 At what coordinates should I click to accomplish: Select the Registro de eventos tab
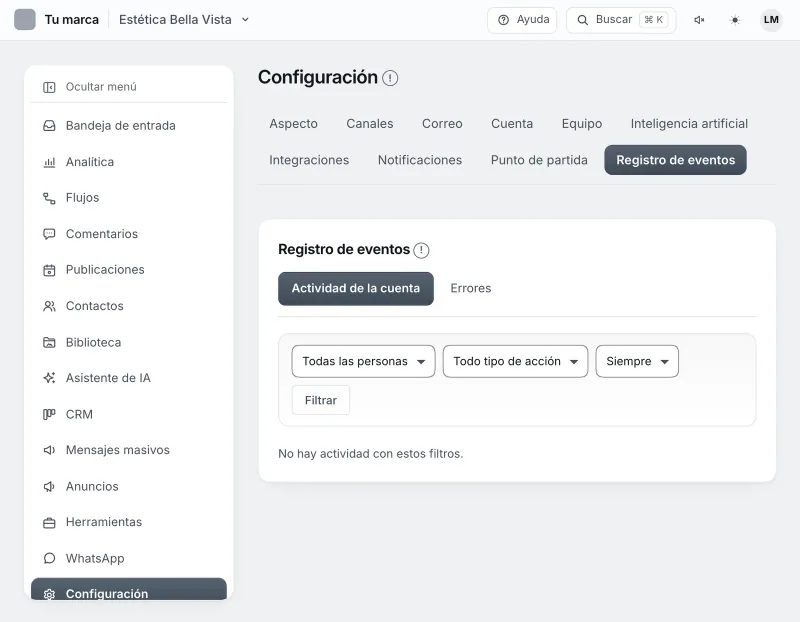[676, 160]
